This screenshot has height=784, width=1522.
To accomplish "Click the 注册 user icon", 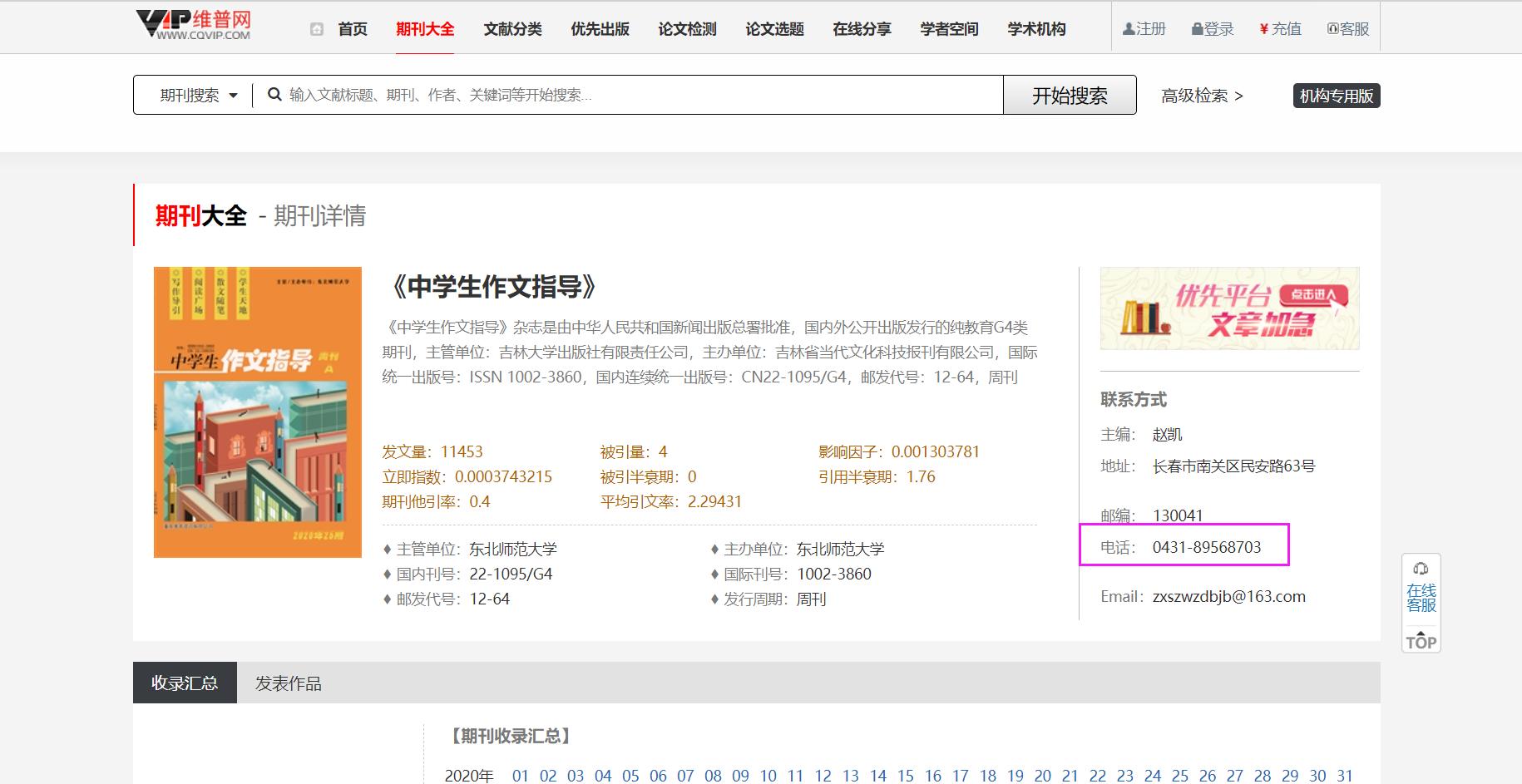I will coord(1128,27).
